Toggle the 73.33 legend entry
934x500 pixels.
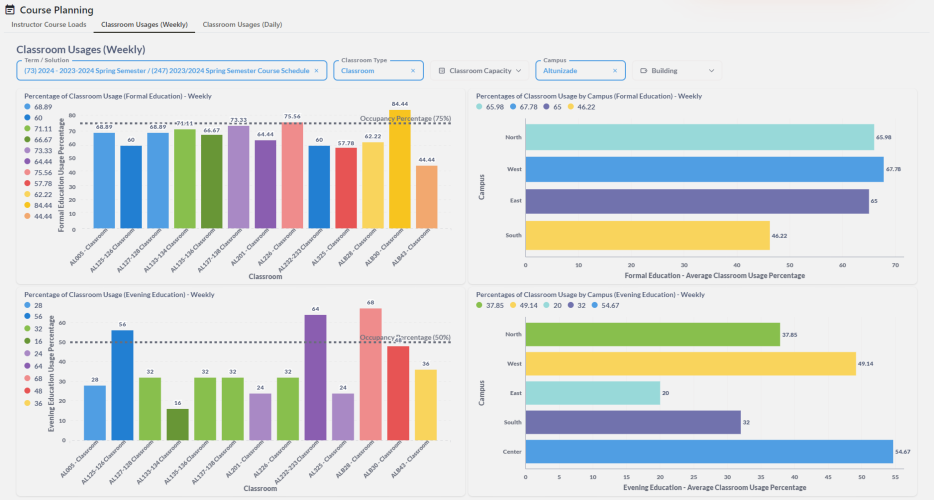[x=38, y=151]
